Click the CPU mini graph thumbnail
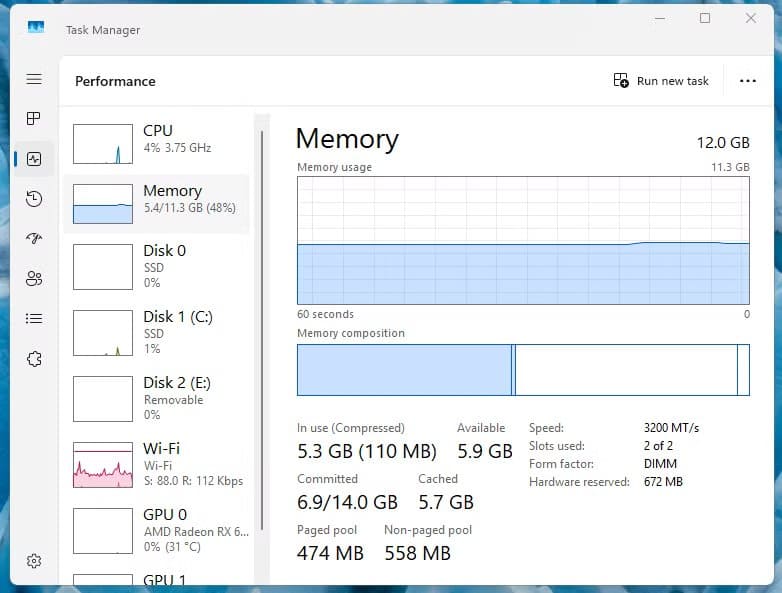782x593 pixels. coord(103,144)
